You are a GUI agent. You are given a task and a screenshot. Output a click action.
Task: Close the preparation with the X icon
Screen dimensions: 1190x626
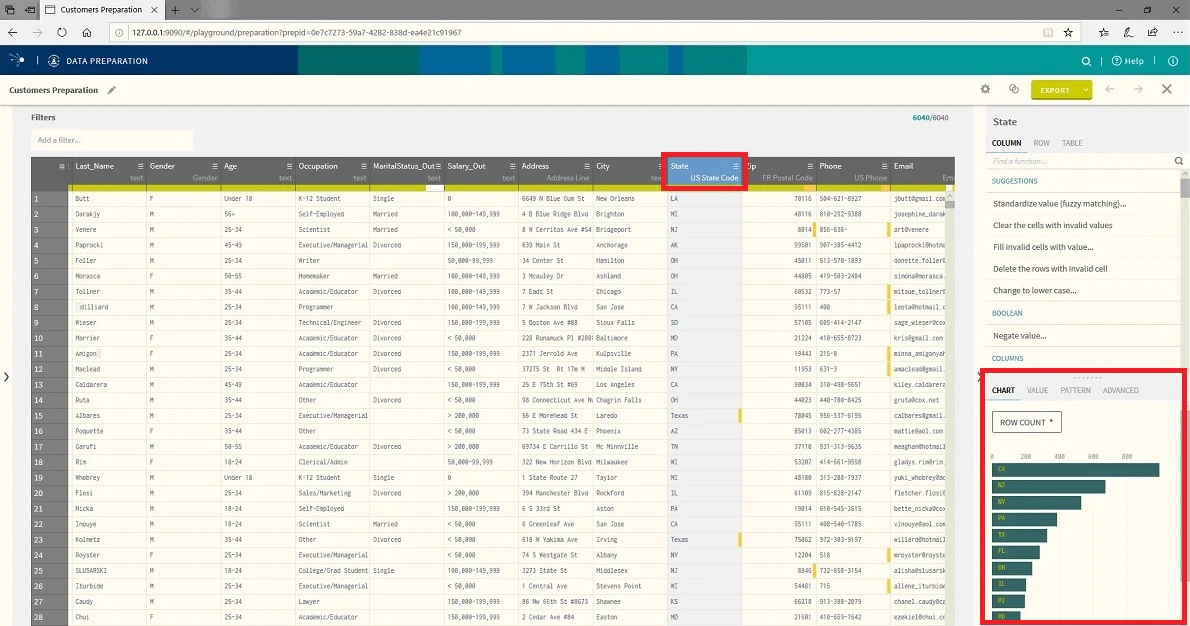[1166, 90]
